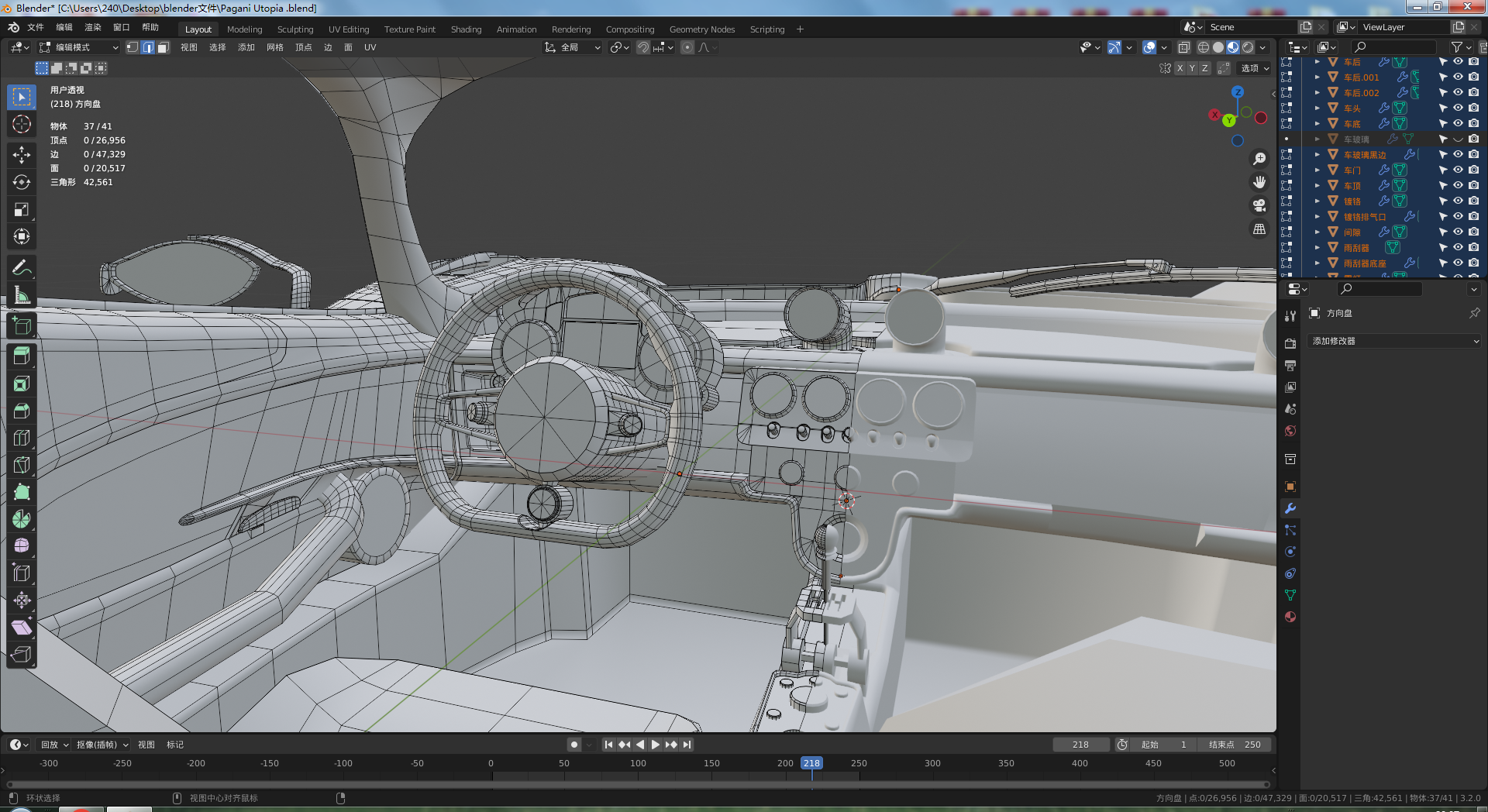
Task: Enable solid viewport shading
Action: coord(1218,47)
